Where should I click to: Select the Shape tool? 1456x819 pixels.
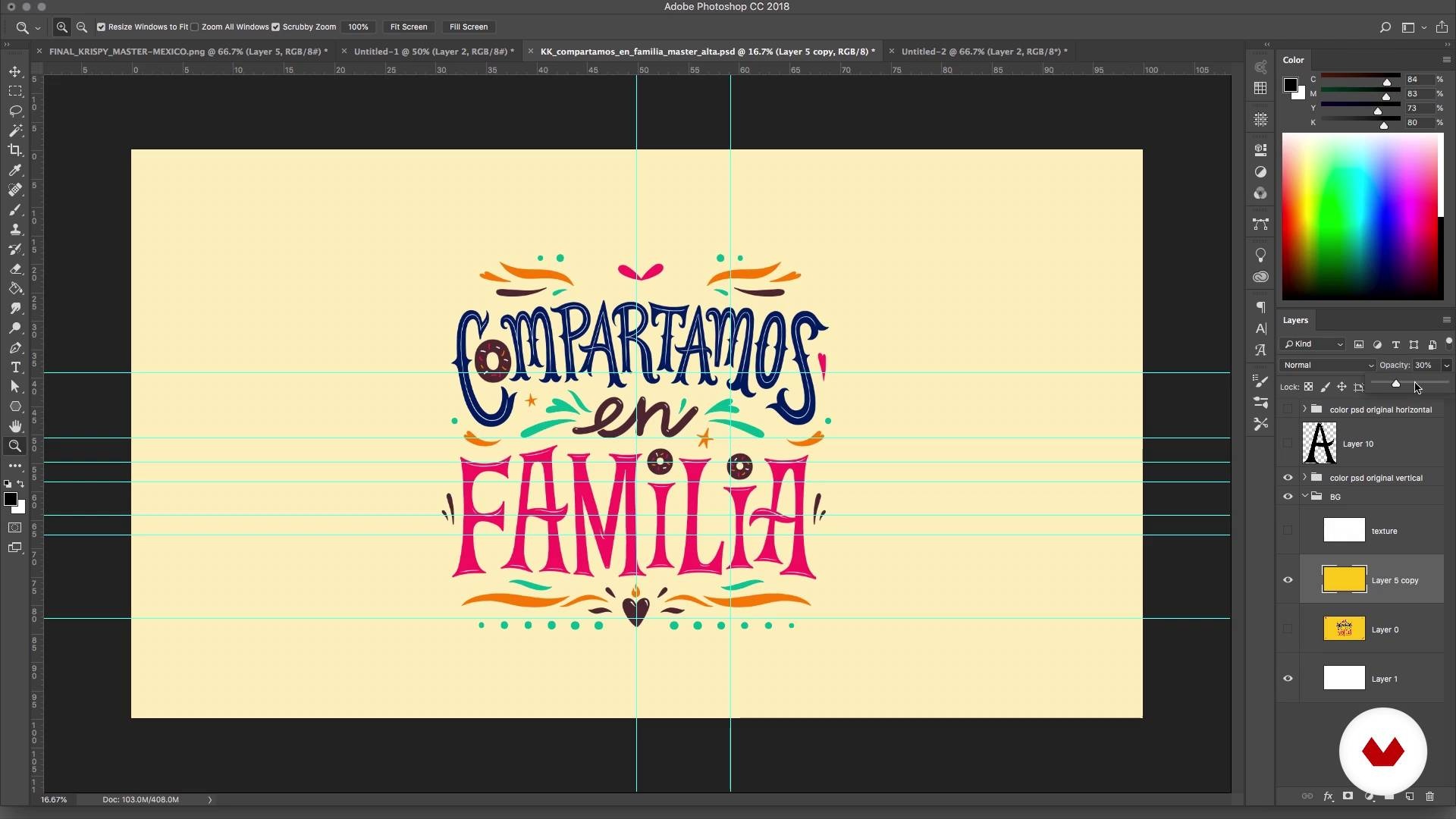pyautogui.click(x=15, y=406)
